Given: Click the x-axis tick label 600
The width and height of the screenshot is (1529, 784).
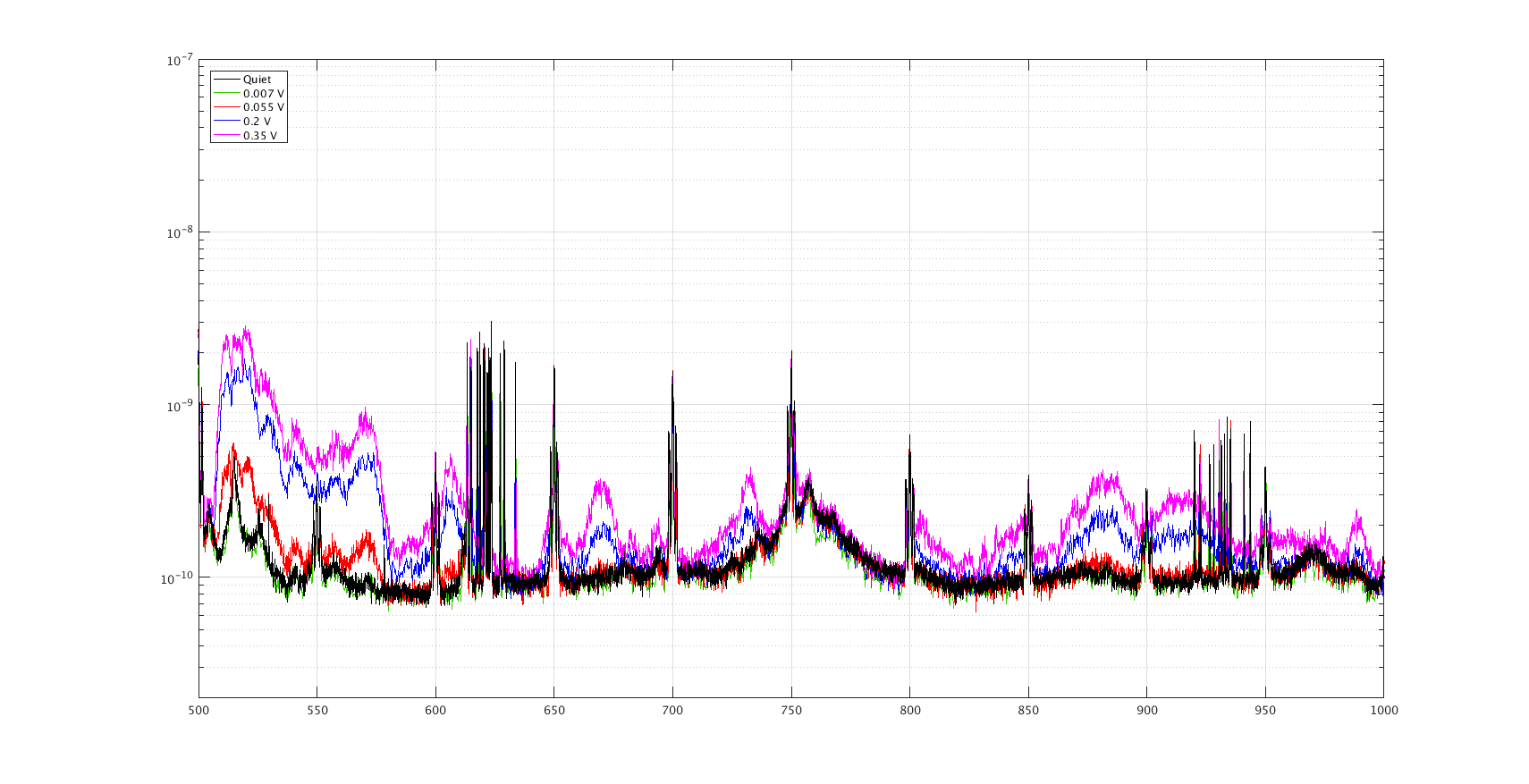Looking at the screenshot, I should [x=435, y=711].
